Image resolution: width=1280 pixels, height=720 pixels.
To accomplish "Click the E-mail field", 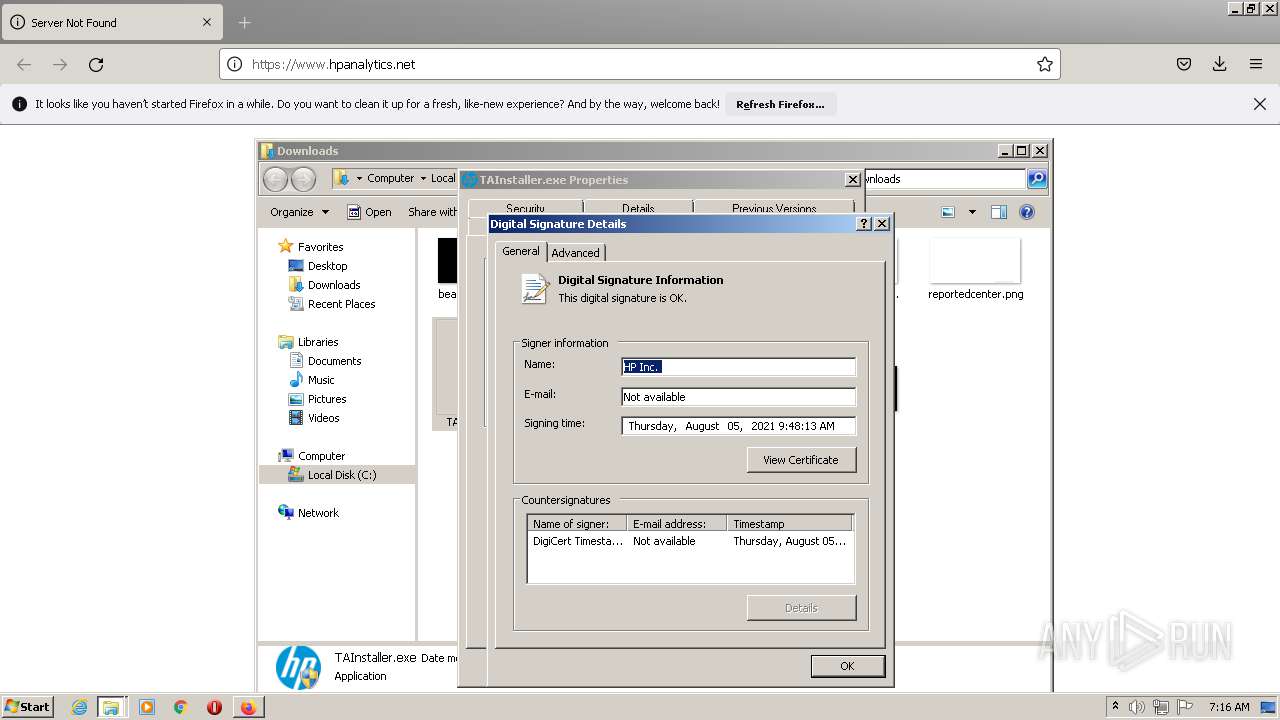I will [x=738, y=397].
